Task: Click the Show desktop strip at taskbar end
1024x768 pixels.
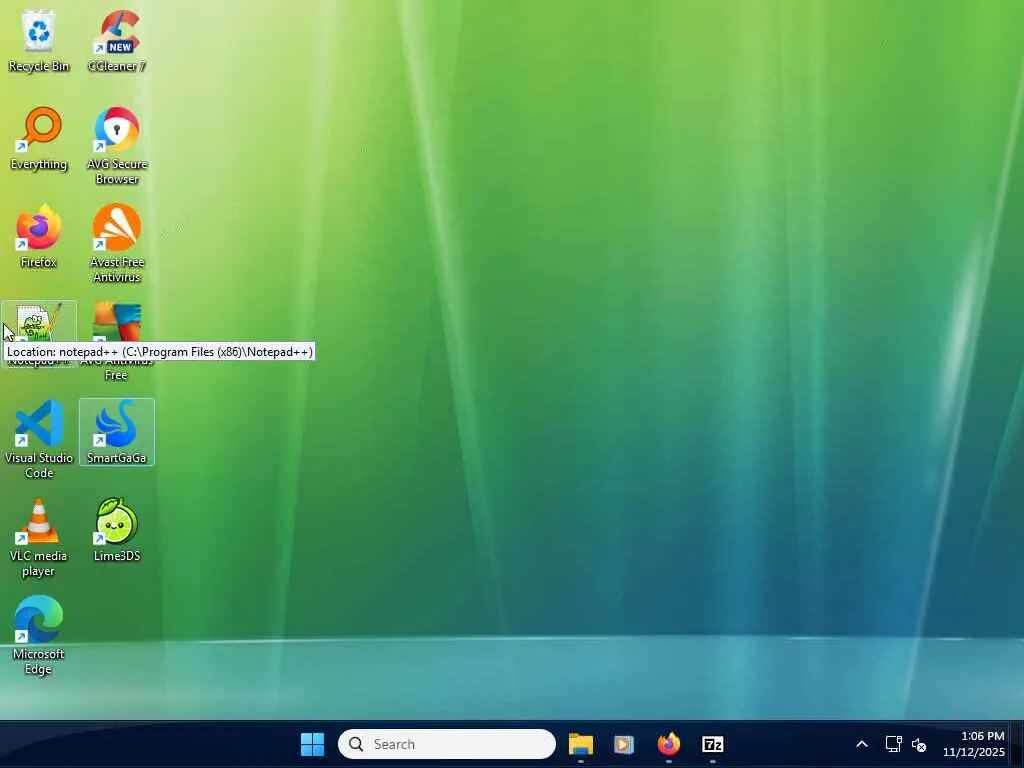Action: (1019, 744)
